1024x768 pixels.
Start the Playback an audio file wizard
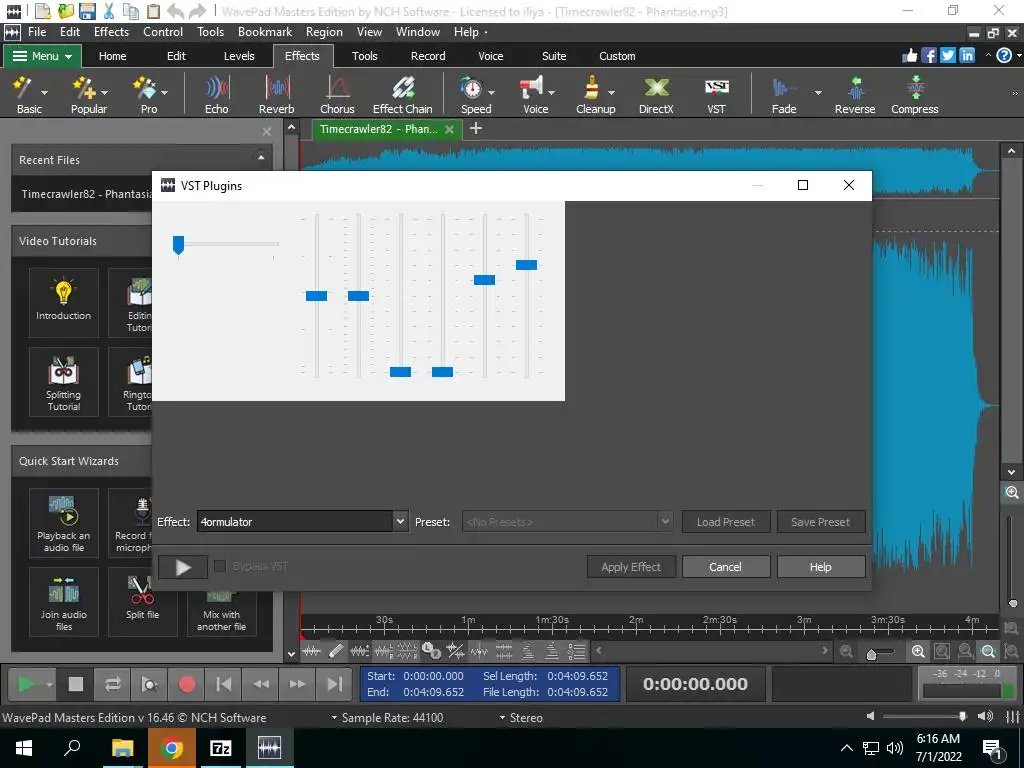pos(63,523)
